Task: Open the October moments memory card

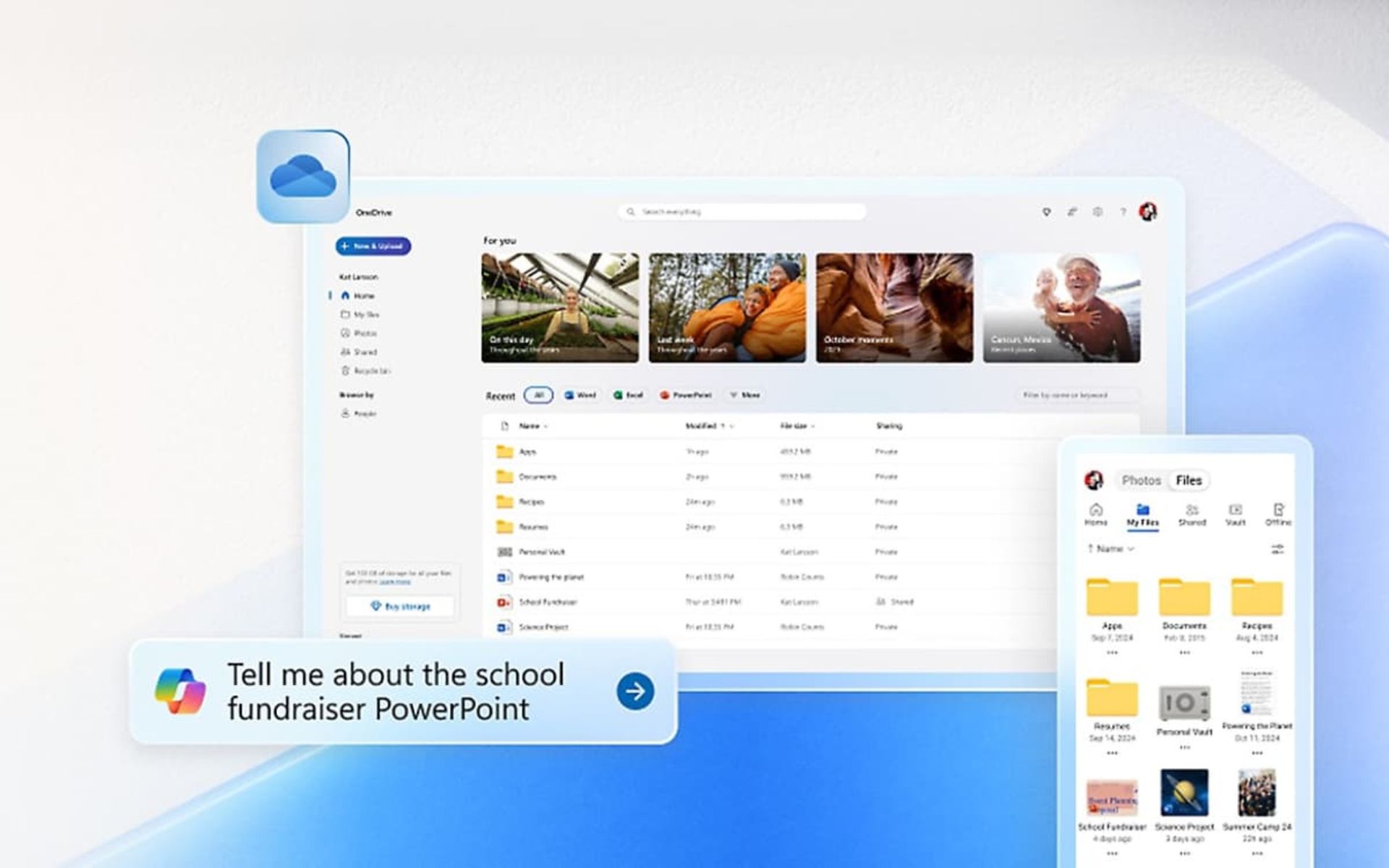Action: point(894,307)
